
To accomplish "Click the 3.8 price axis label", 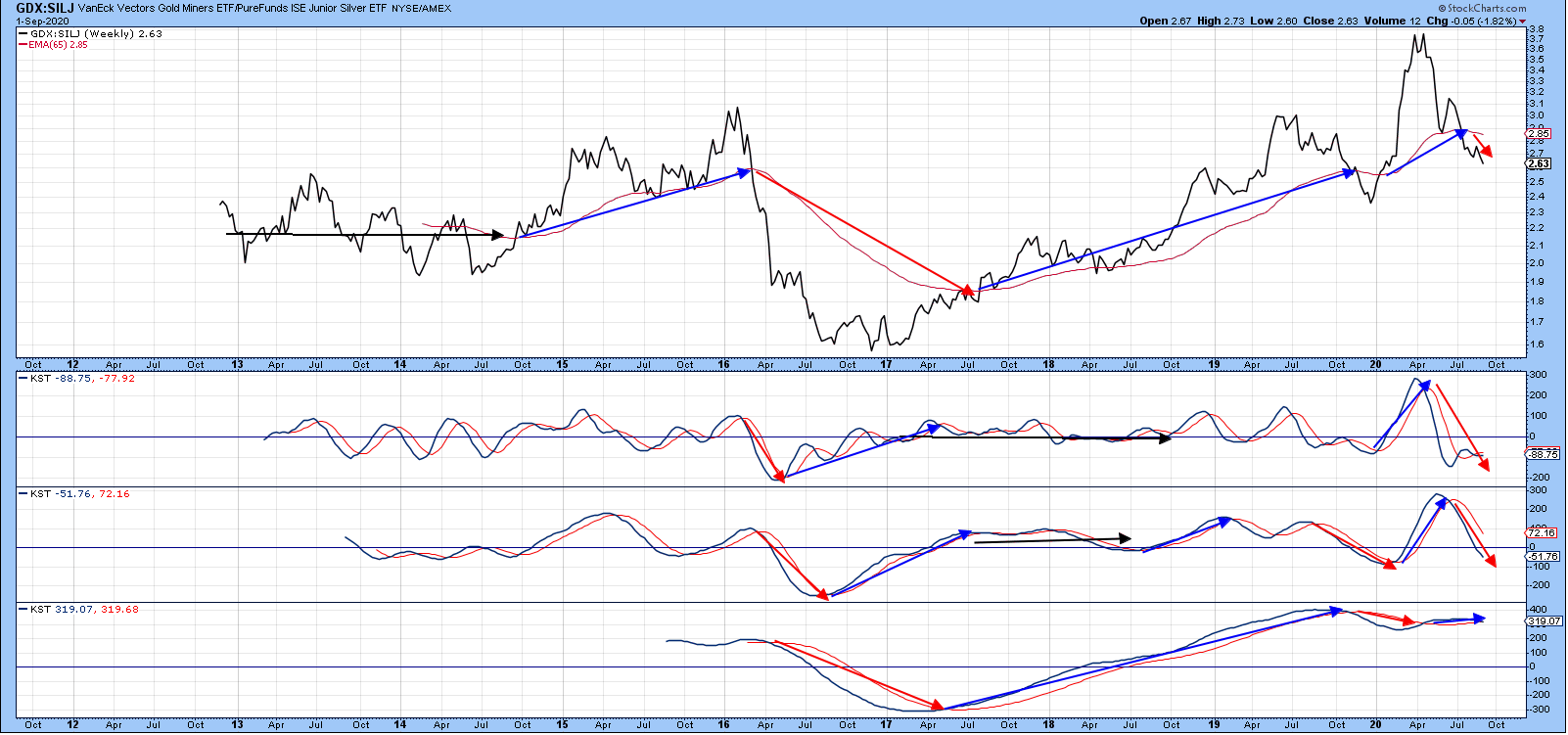I will (1538, 29).
